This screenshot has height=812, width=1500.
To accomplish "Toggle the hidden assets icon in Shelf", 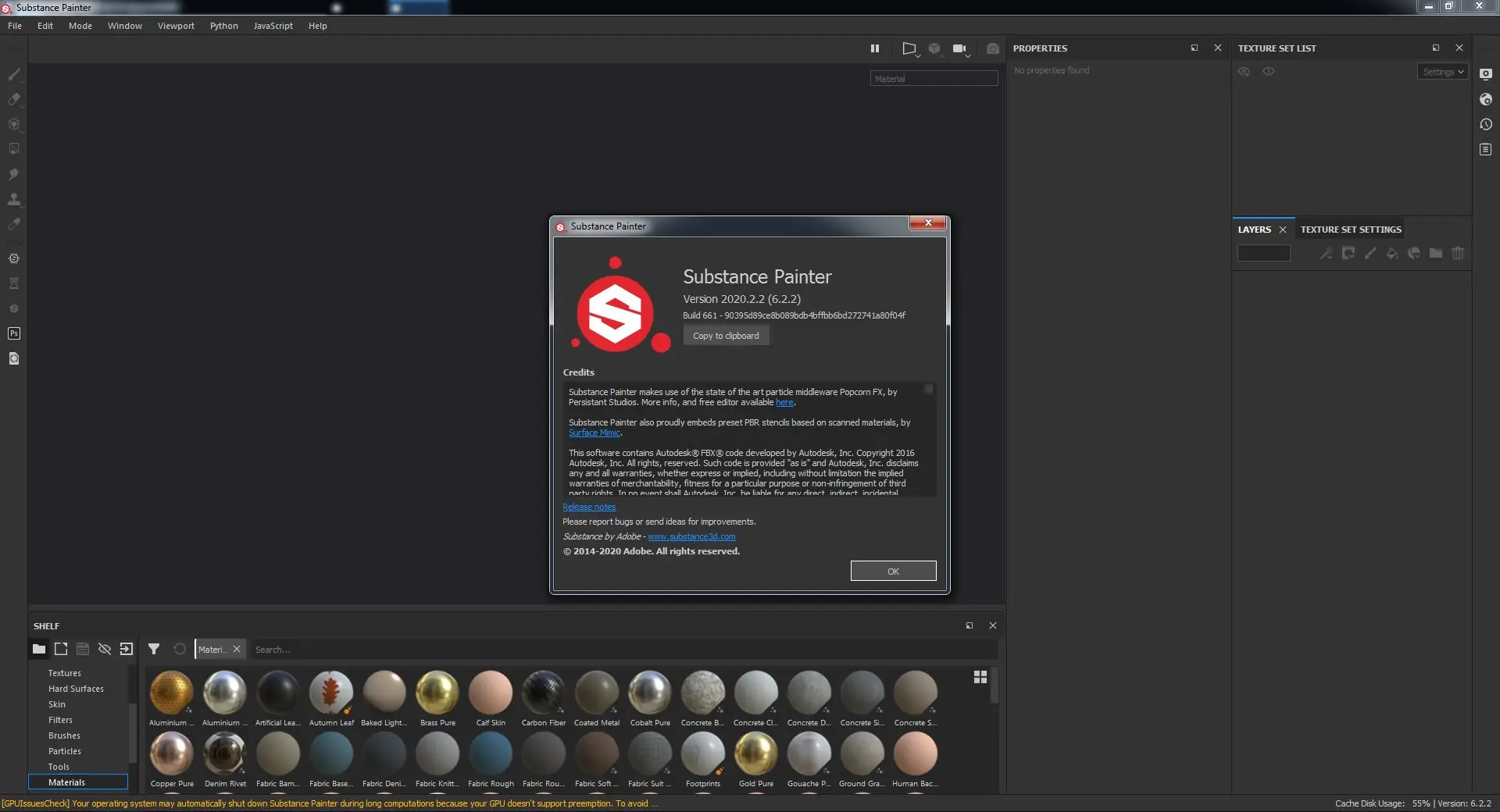I will [105, 649].
